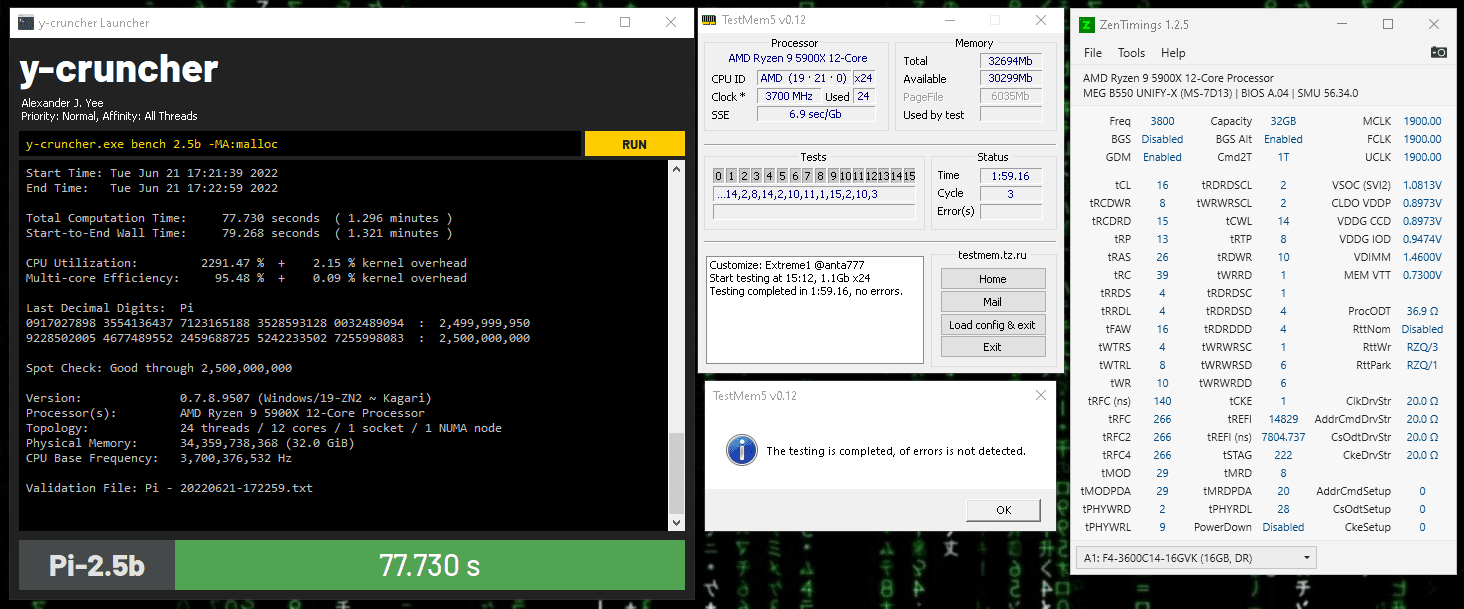
Task: Click the y-cruncher Launcher title bar icon
Action: tap(26, 23)
